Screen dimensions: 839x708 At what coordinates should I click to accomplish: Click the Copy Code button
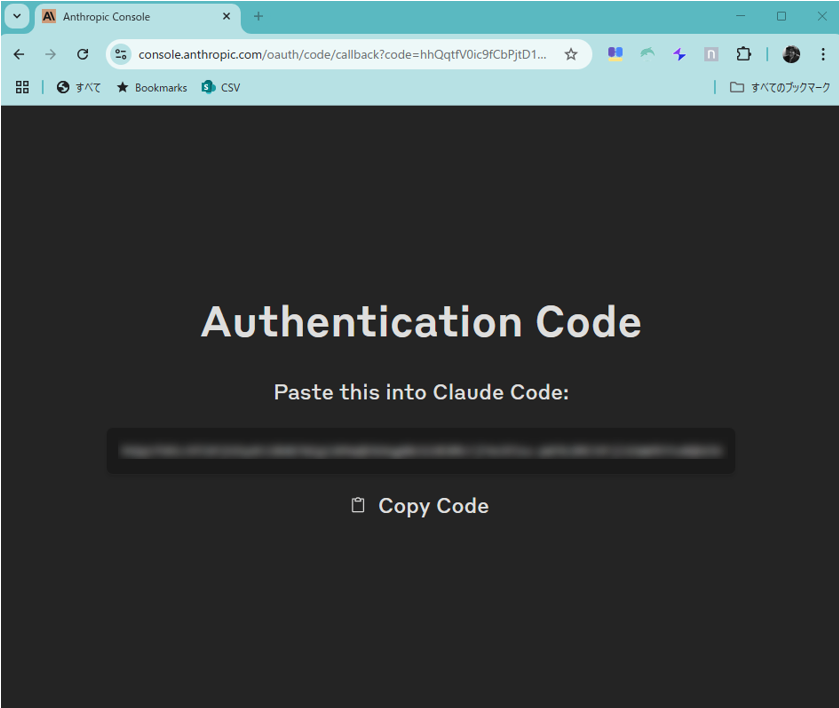[421, 506]
